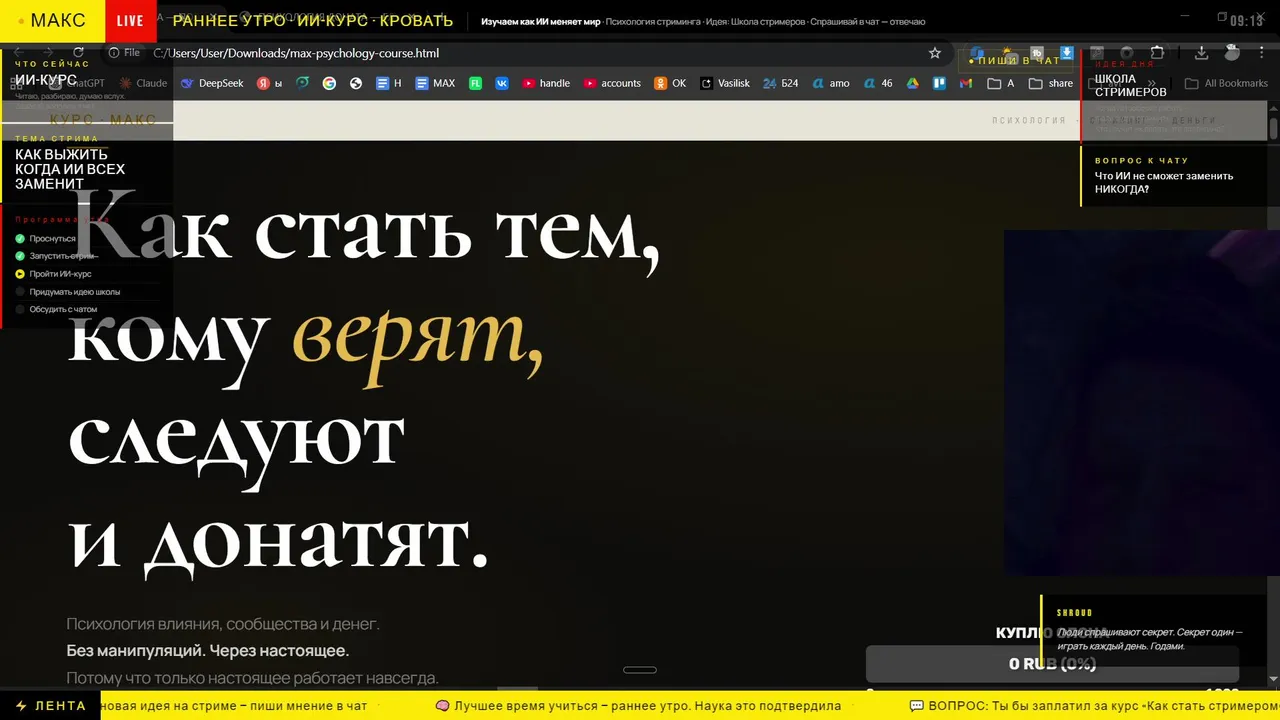Click the 'МАКС' stream name badge
The width and height of the screenshot is (1280, 720).
coord(52,21)
